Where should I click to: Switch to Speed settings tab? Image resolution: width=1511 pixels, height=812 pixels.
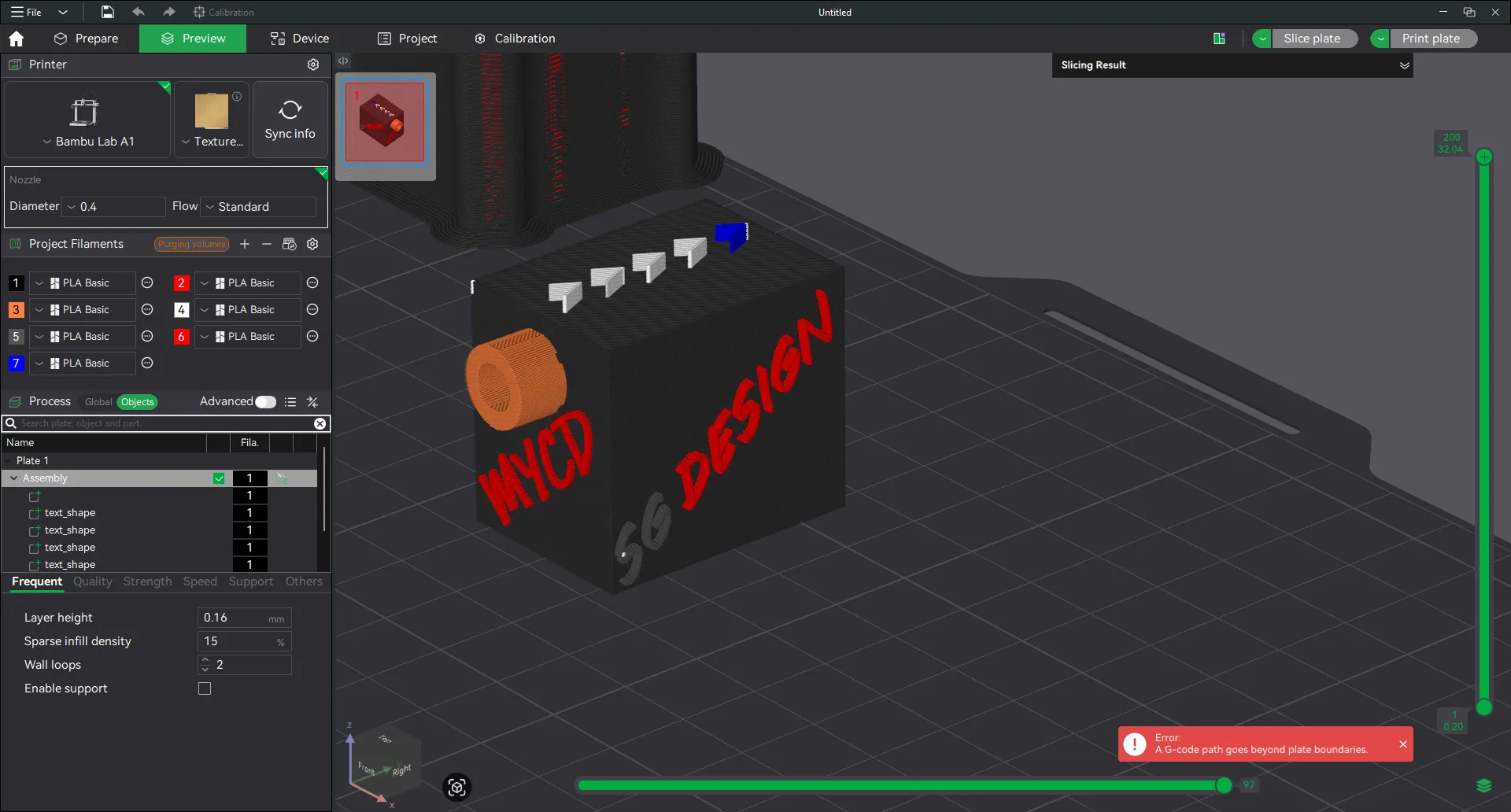[200, 581]
